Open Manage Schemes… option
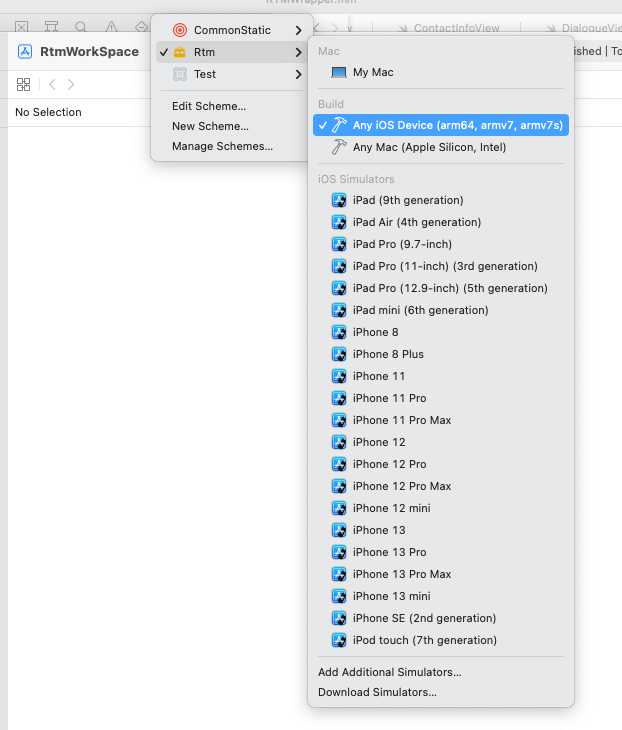This screenshot has height=730, width=622. pos(223,146)
